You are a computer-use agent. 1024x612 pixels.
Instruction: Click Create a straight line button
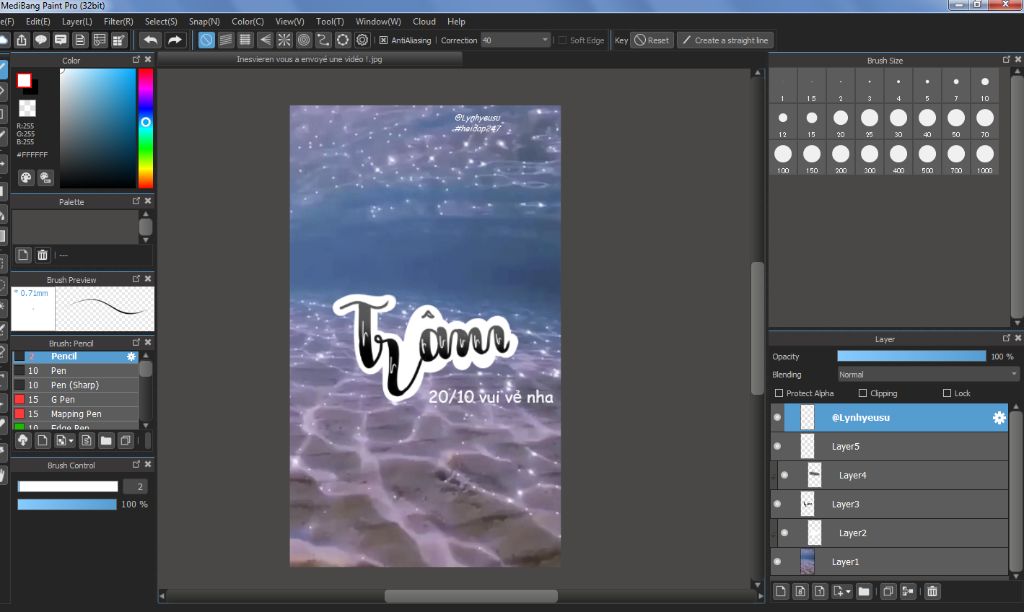pyautogui.click(x=725, y=40)
